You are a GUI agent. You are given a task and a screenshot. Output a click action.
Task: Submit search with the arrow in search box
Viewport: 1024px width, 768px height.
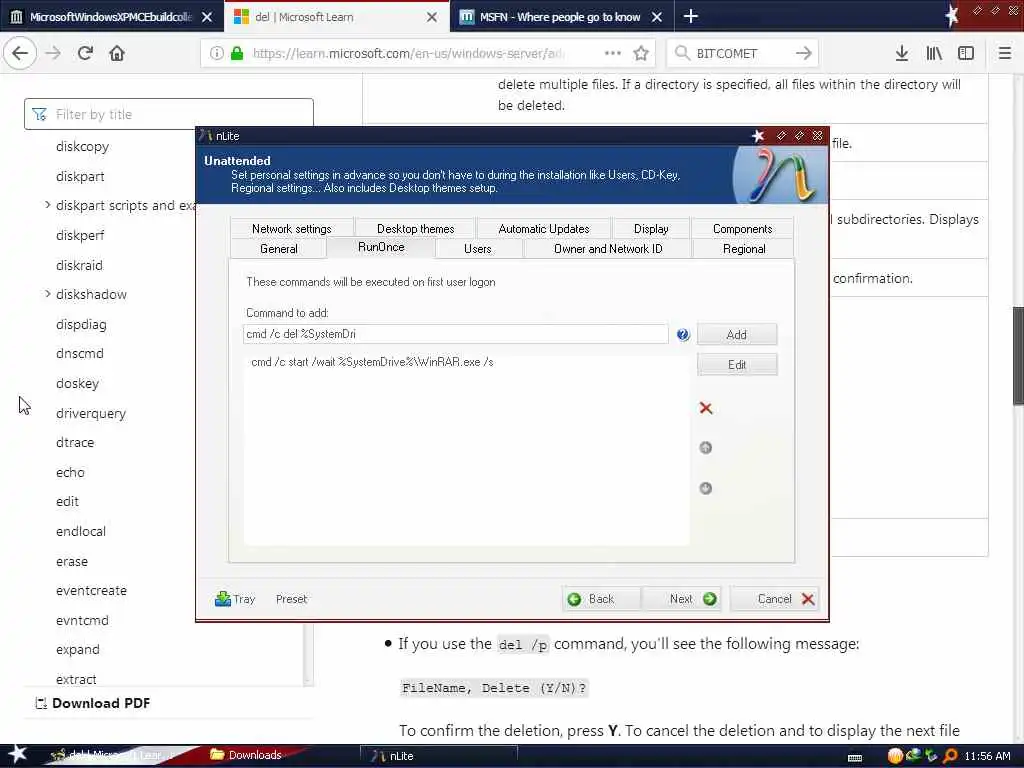pyautogui.click(x=803, y=53)
